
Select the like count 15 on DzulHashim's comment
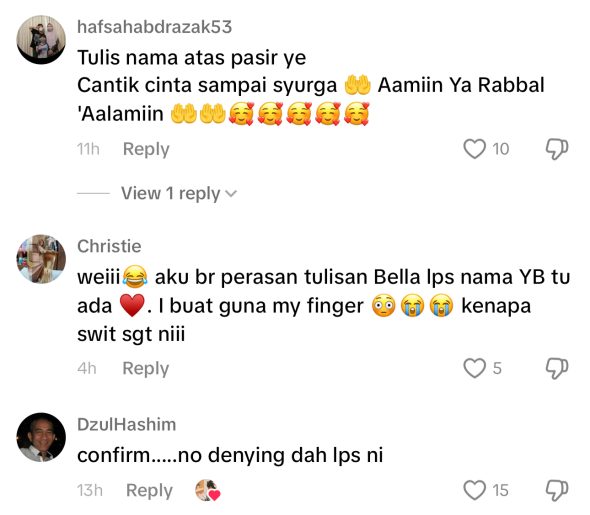click(x=500, y=491)
